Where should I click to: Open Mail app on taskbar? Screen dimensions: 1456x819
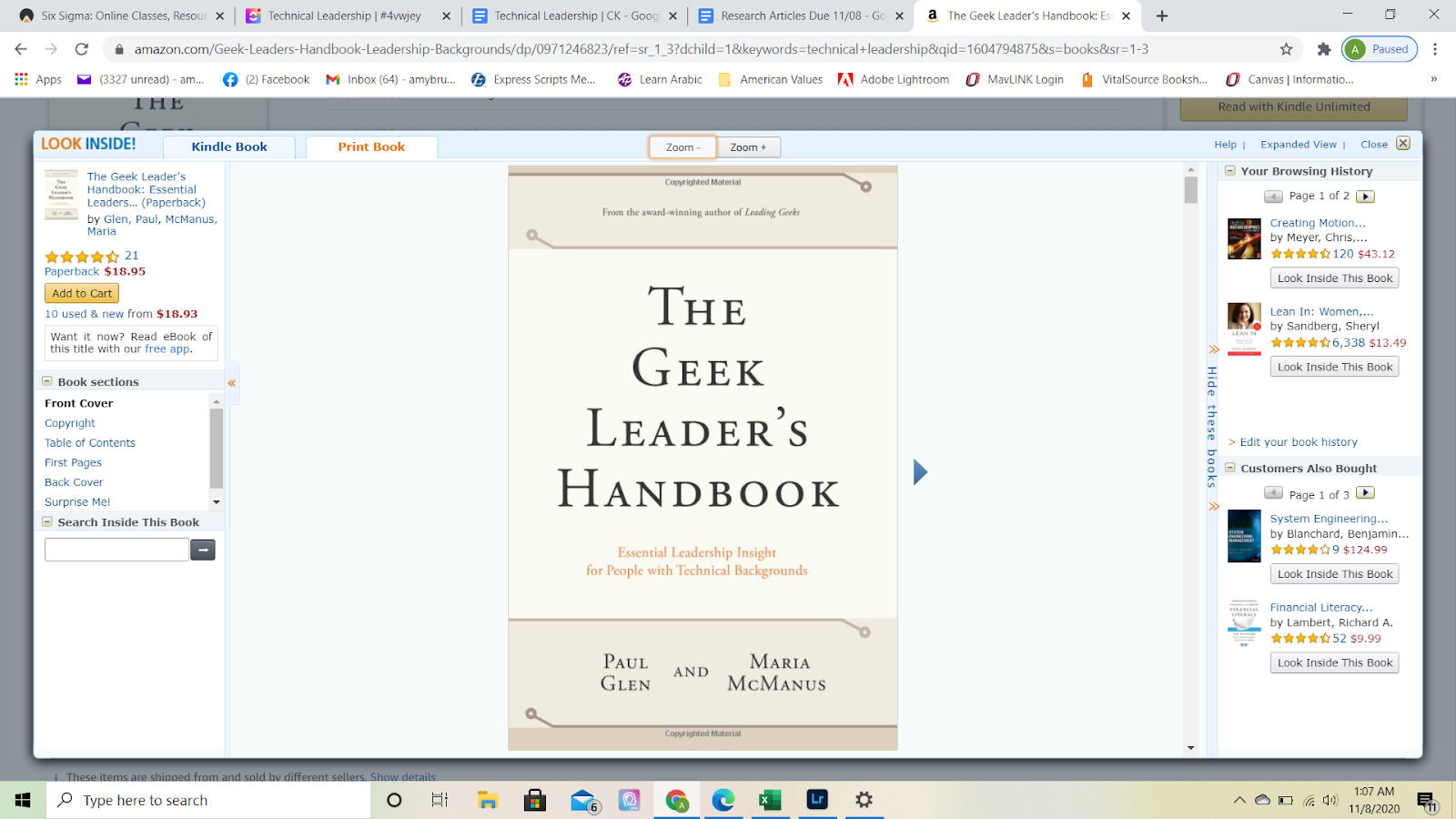tap(583, 800)
